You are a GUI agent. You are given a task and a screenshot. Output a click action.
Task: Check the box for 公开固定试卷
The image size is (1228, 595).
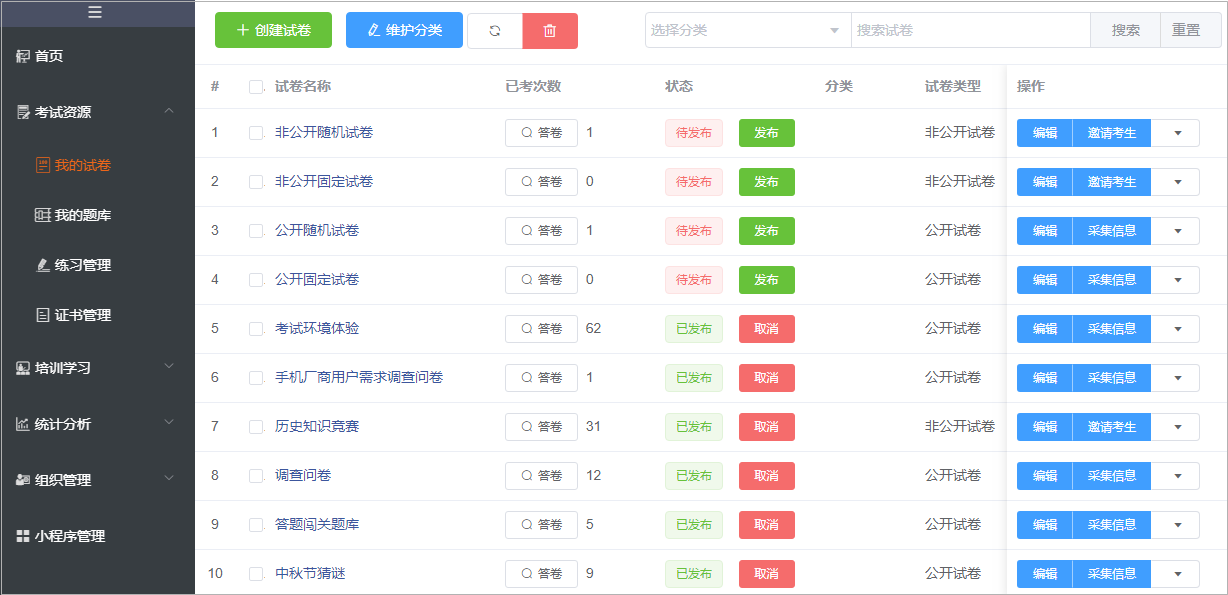tap(256, 280)
